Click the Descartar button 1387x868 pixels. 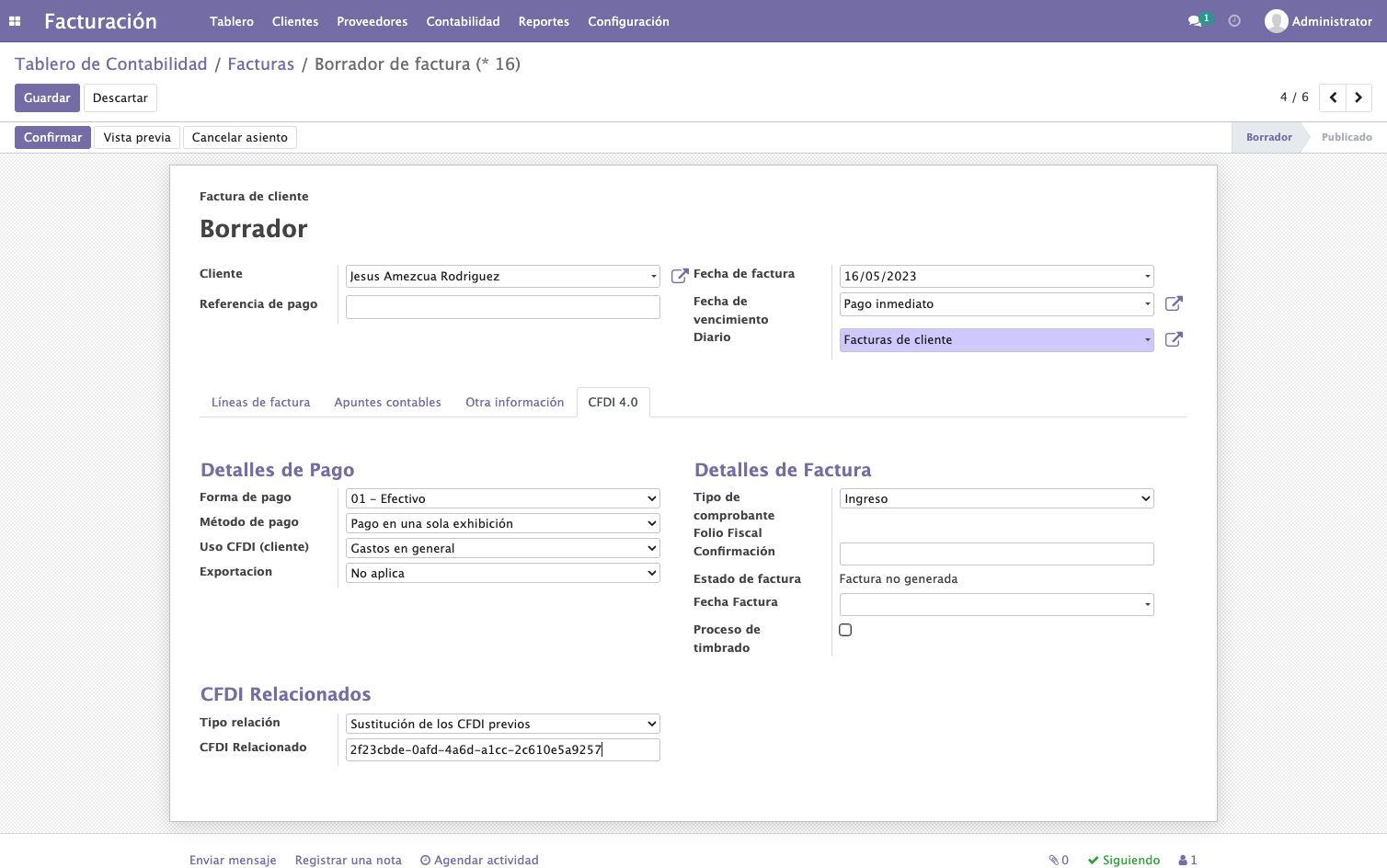(120, 97)
